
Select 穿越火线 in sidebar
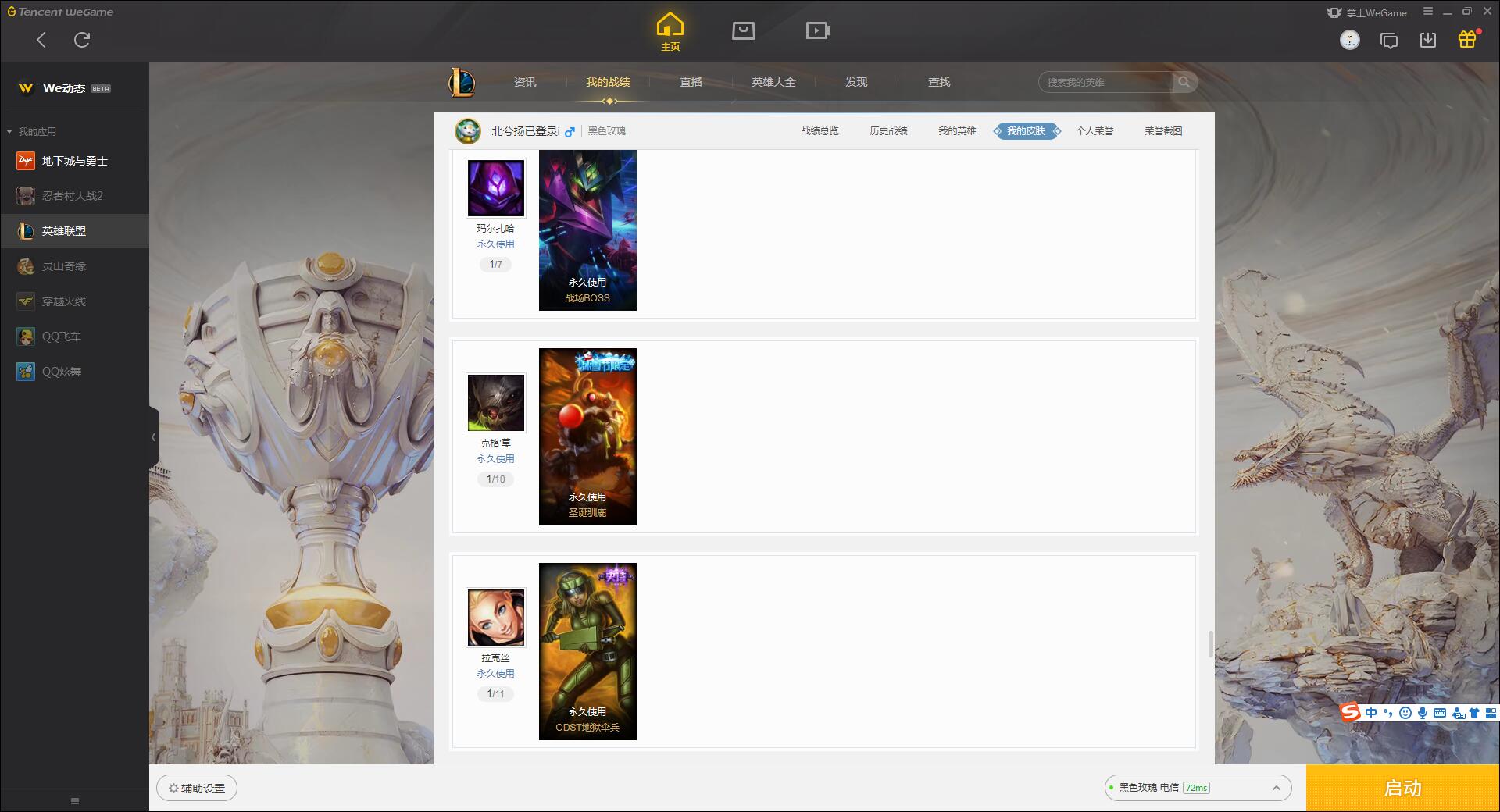point(74,301)
